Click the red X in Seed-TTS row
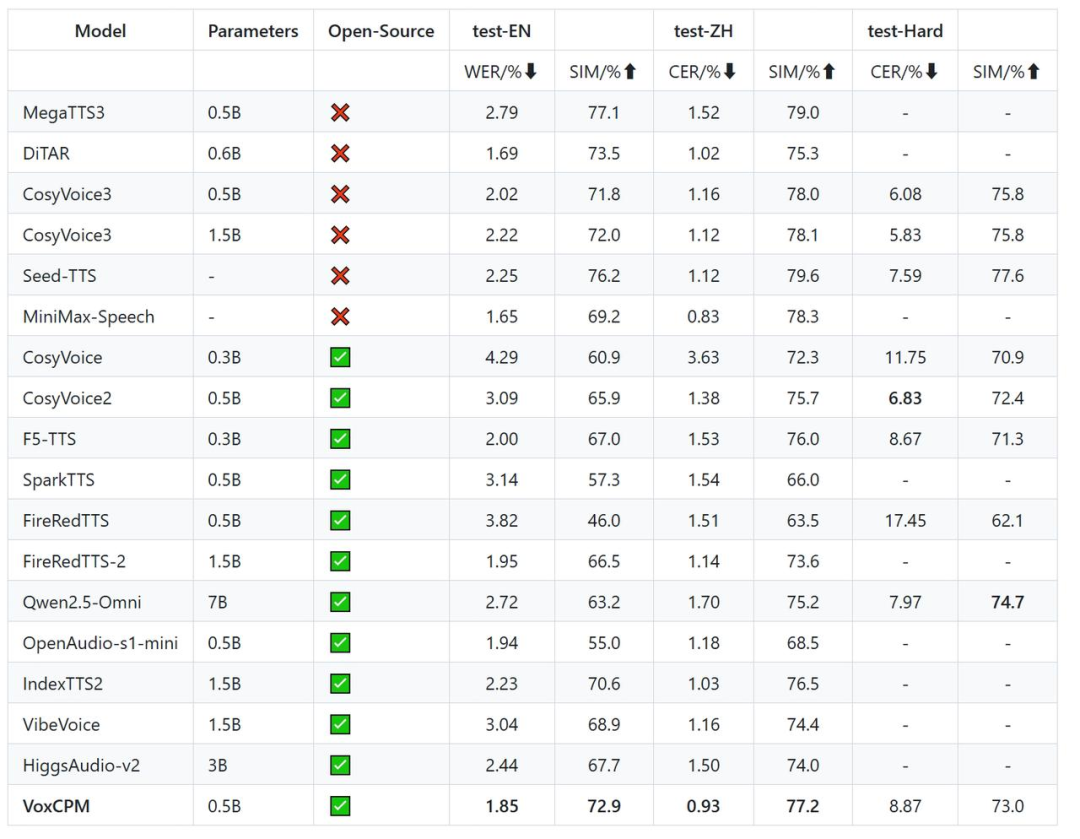Screen dimensions: 1080x839 (x=340, y=276)
